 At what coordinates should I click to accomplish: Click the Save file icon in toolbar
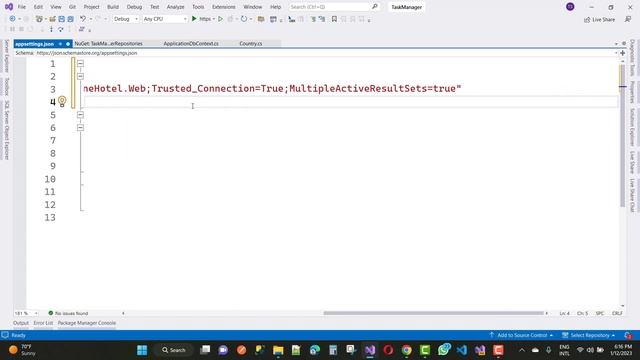(62, 19)
